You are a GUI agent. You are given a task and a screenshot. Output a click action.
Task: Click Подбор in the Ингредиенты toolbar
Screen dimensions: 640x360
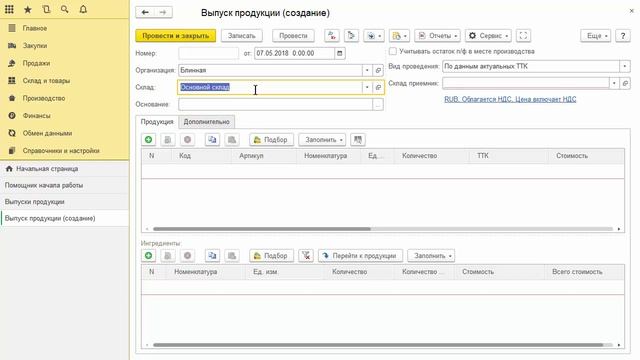tap(271, 256)
